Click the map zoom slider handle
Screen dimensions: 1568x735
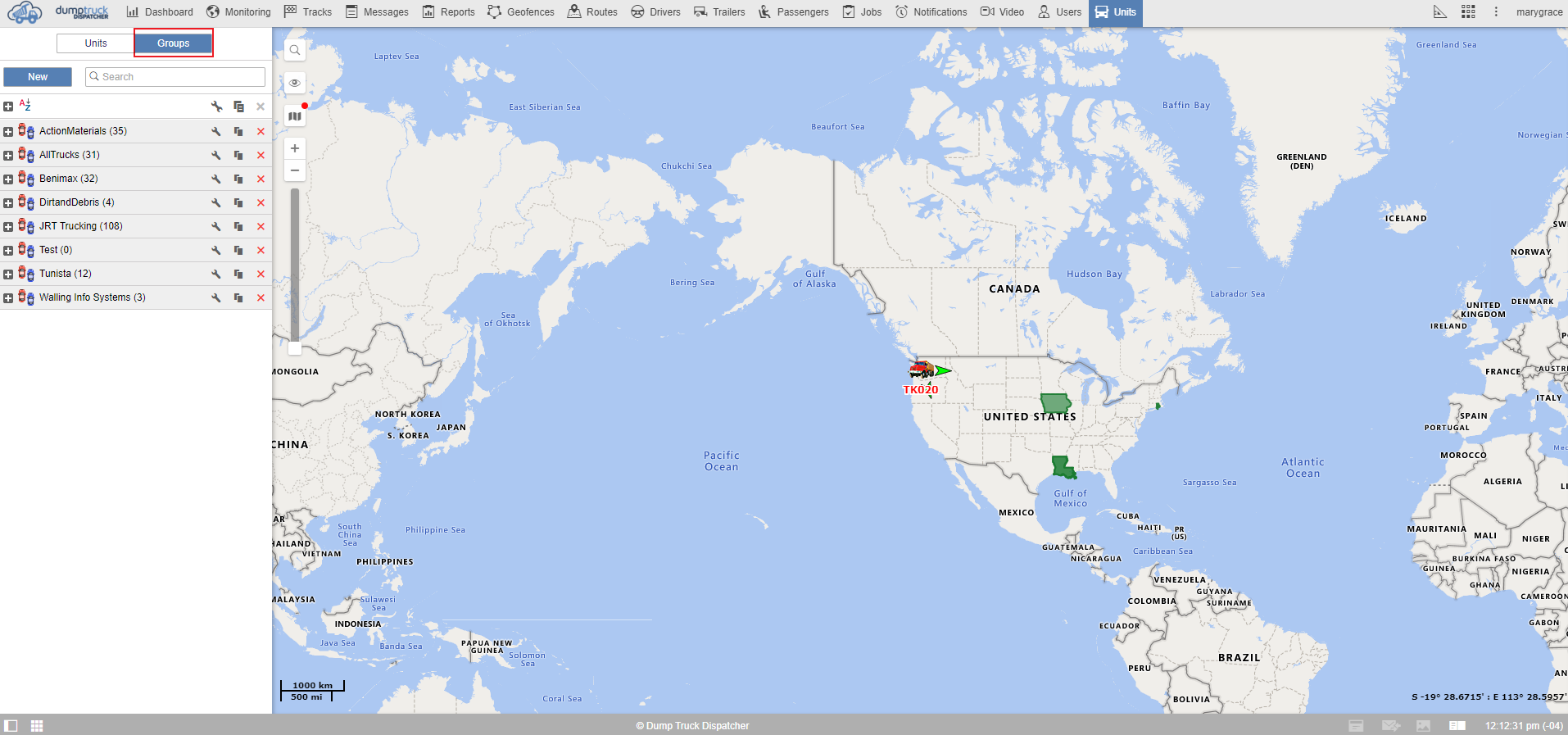click(295, 348)
